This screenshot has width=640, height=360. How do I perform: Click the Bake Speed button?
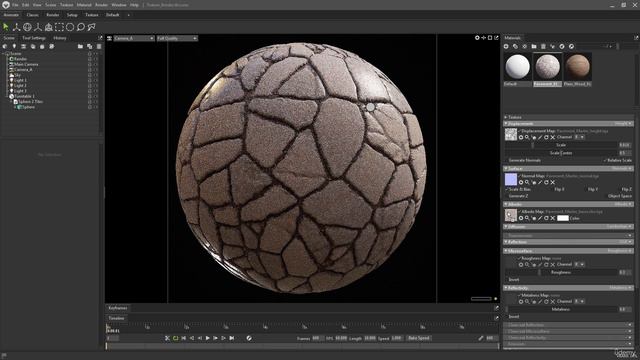click(418, 338)
